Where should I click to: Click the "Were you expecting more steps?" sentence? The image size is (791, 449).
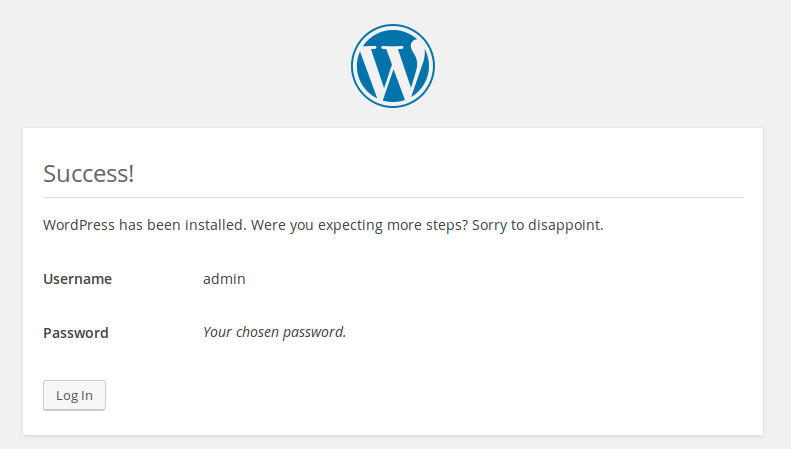pos(360,225)
